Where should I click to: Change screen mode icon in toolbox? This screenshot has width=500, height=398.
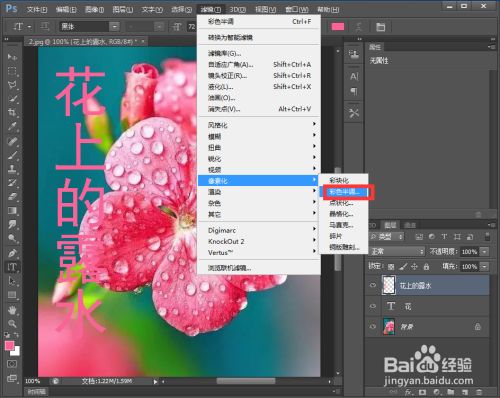point(12,378)
